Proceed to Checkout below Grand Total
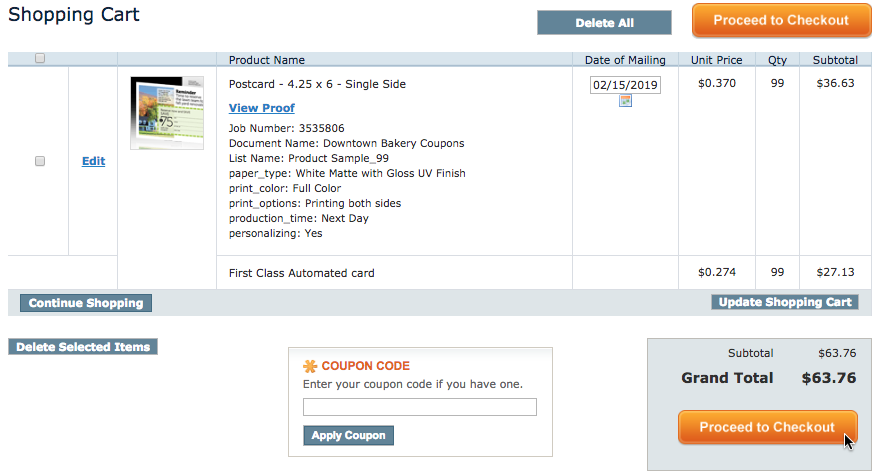This screenshot has width=877, height=475. [x=767, y=427]
